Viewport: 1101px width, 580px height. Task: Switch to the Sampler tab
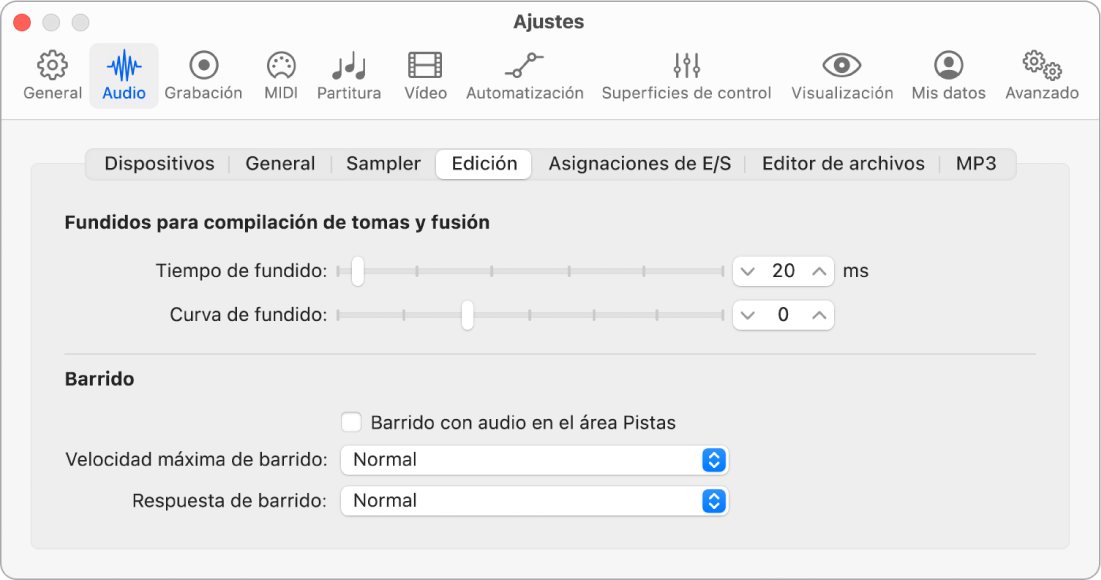pyautogui.click(x=383, y=164)
